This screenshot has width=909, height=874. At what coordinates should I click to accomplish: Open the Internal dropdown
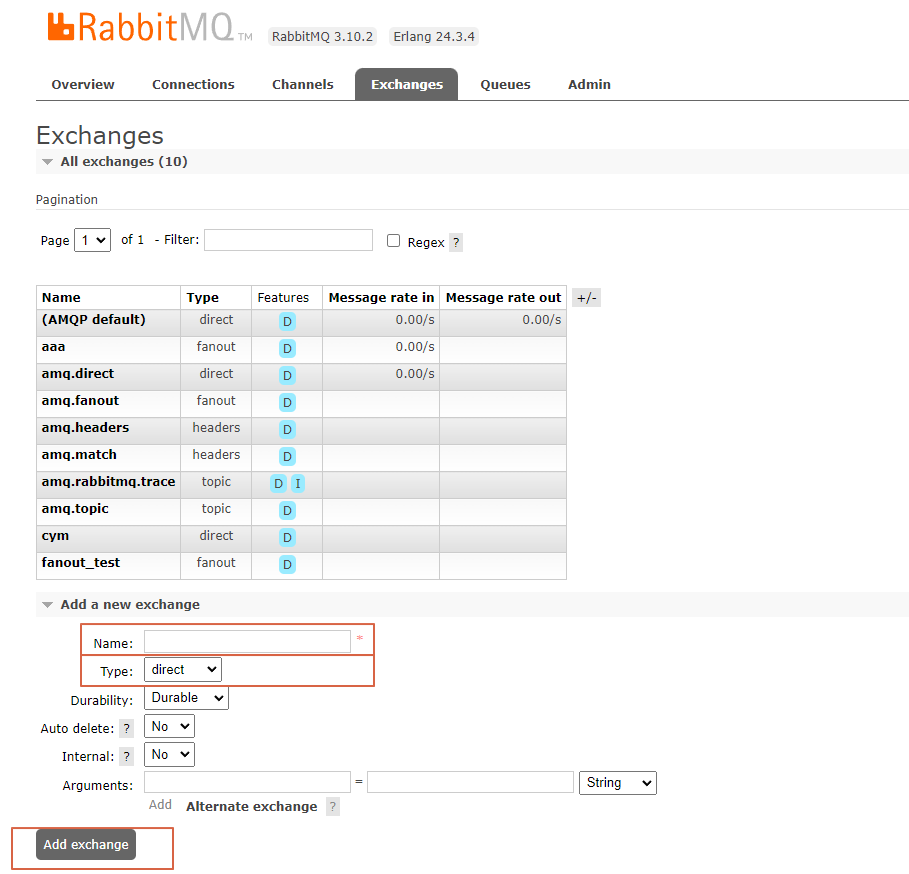tap(169, 755)
